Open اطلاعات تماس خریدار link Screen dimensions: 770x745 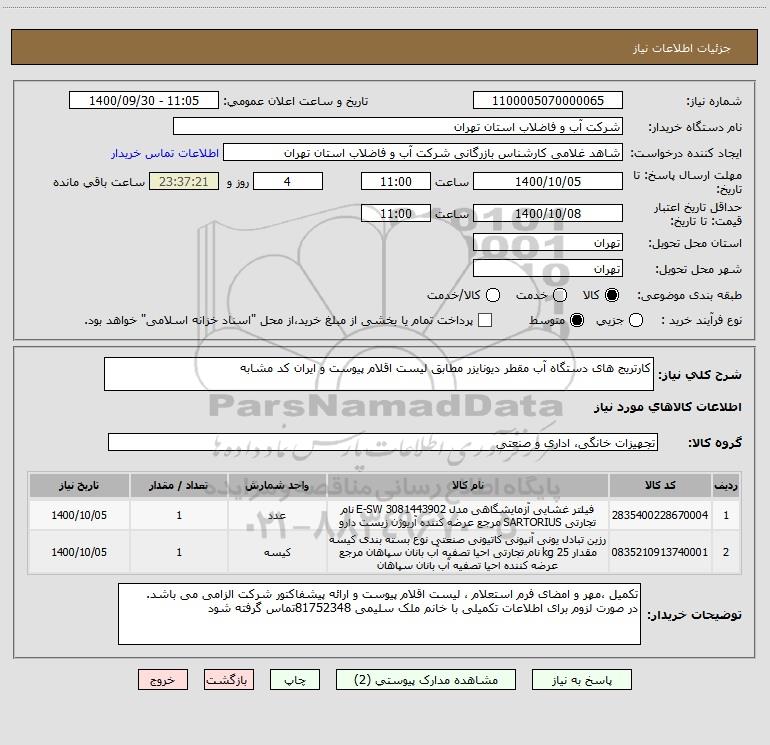(x=165, y=153)
